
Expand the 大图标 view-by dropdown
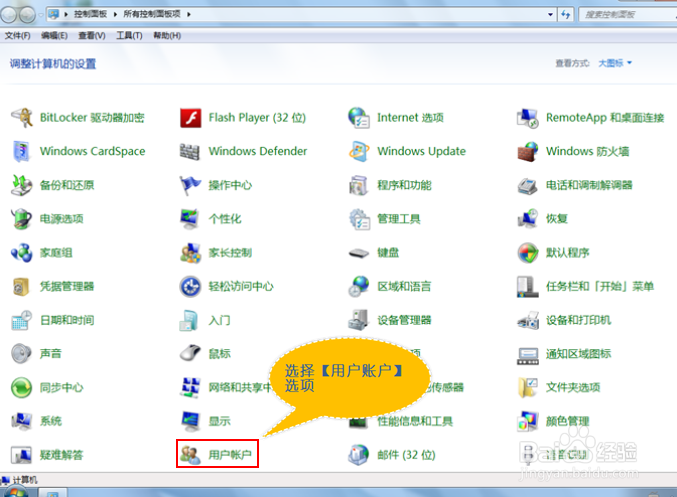[615, 63]
